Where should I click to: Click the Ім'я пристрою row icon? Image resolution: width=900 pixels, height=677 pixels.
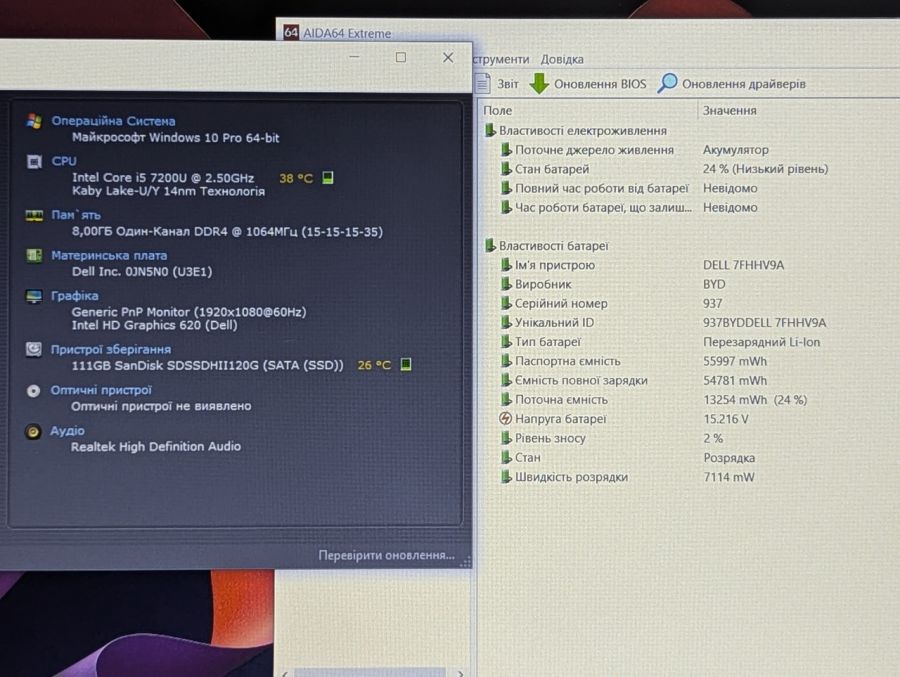tap(506, 265)
